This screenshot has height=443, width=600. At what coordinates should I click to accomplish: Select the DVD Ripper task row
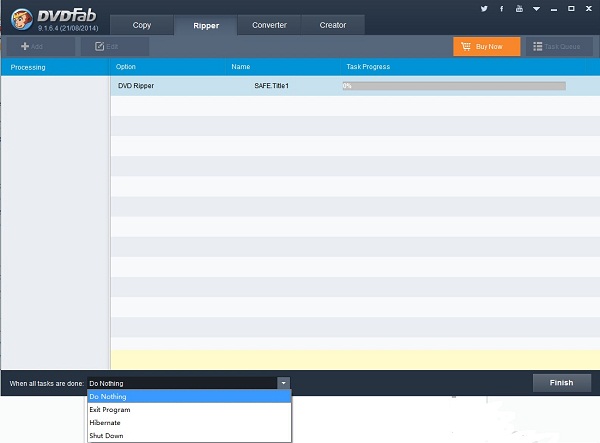coord(355,86)
